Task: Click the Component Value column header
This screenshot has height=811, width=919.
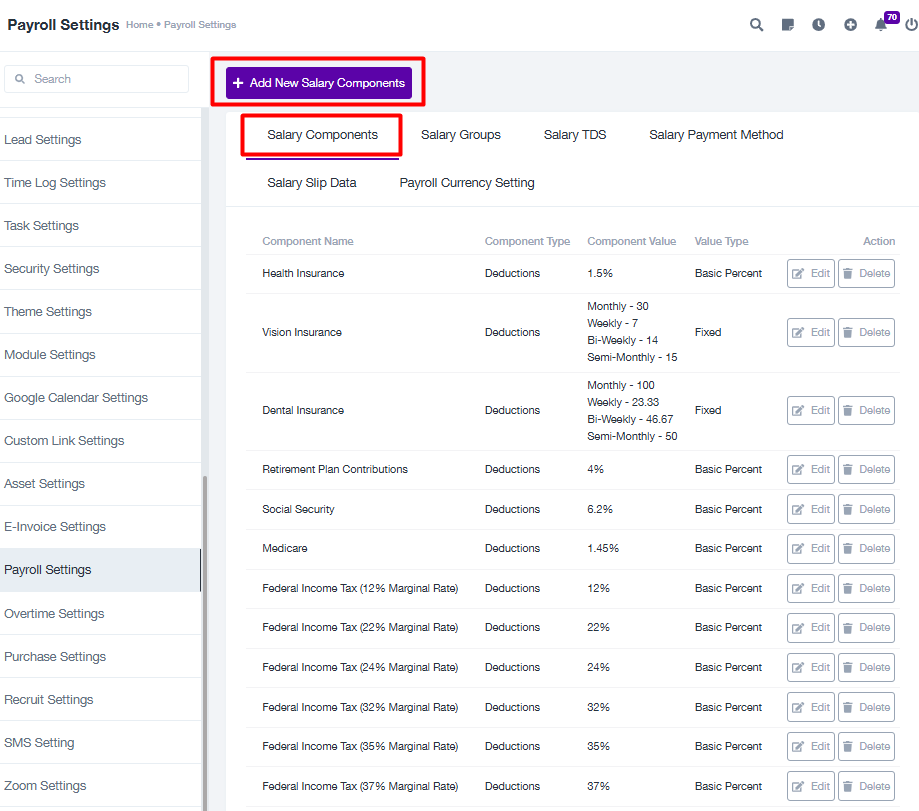Action: 631,241
